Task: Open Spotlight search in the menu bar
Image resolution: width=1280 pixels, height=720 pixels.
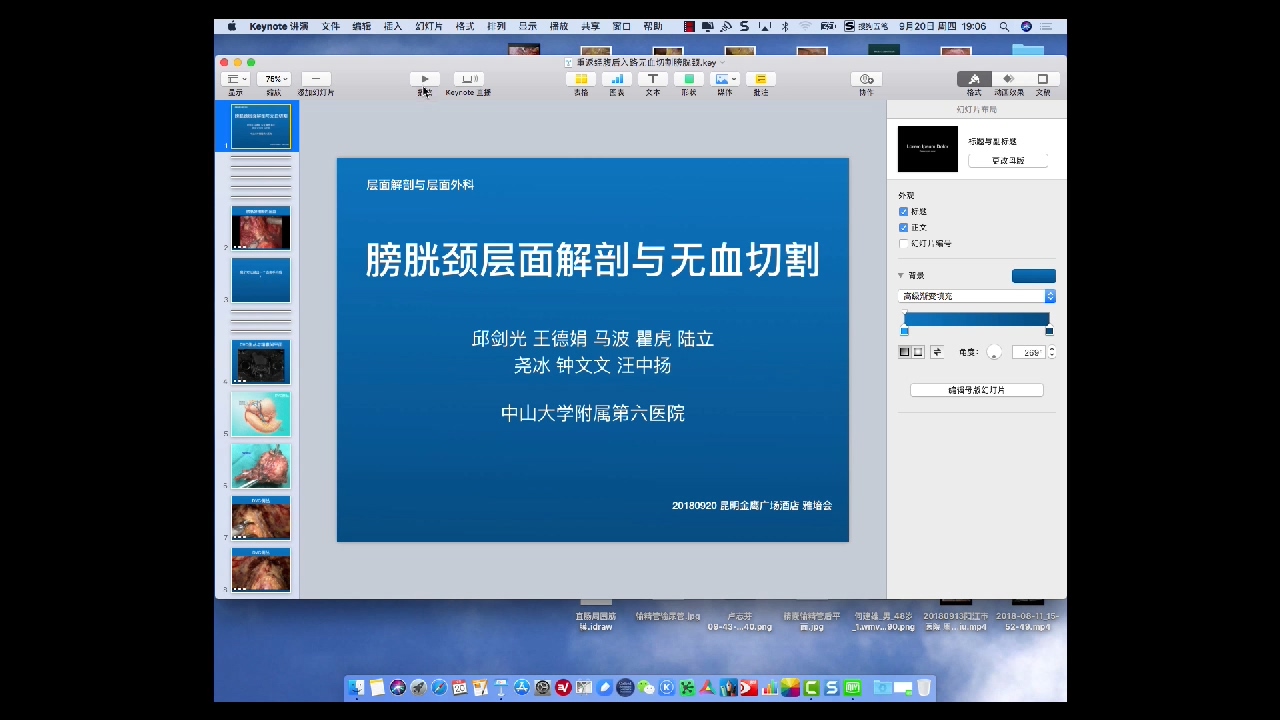Action: coord(1004,27)
